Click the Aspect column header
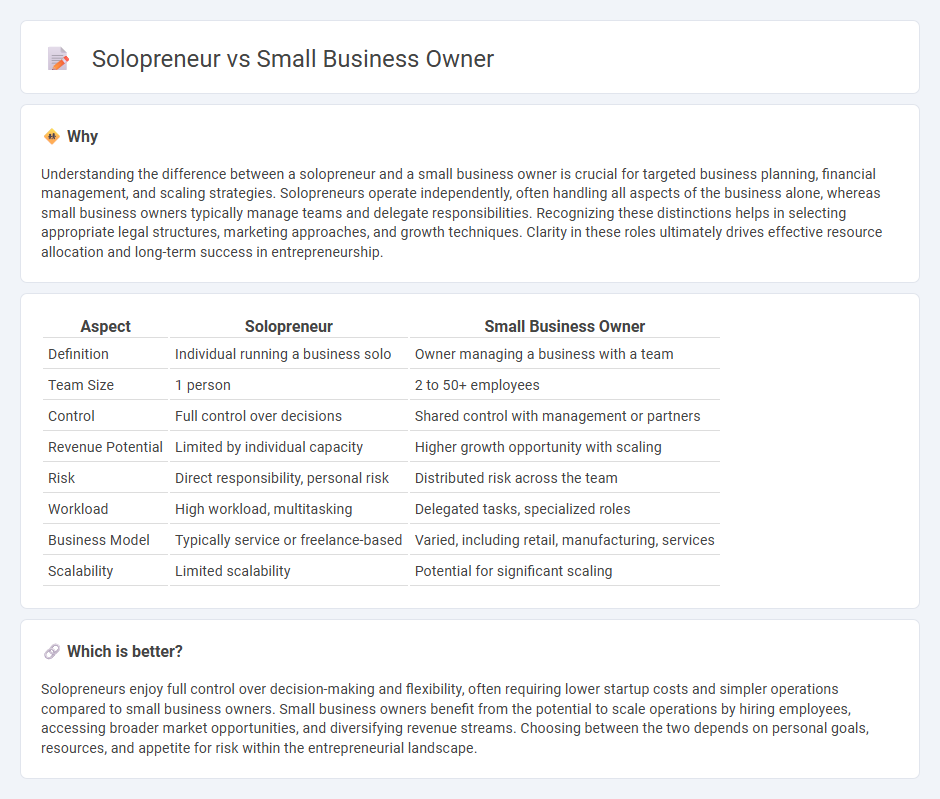The image size is (940, 799). 106,326
